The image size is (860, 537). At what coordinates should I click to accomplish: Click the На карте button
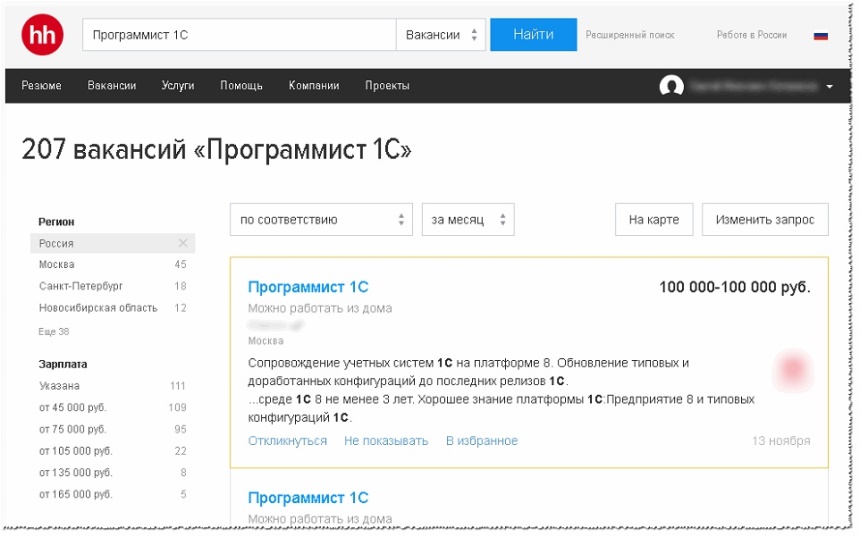(x=653, y=220)
